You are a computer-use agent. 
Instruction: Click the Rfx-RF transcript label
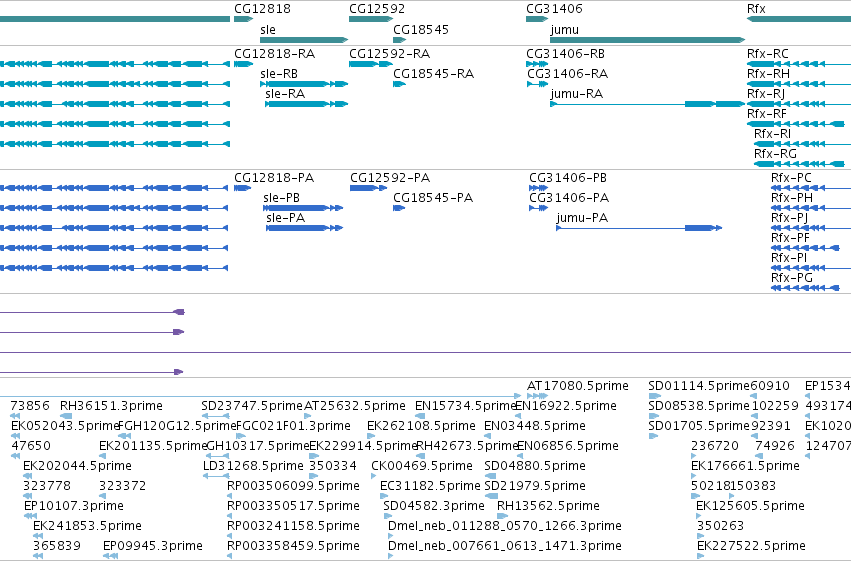[x=766, y=114]
